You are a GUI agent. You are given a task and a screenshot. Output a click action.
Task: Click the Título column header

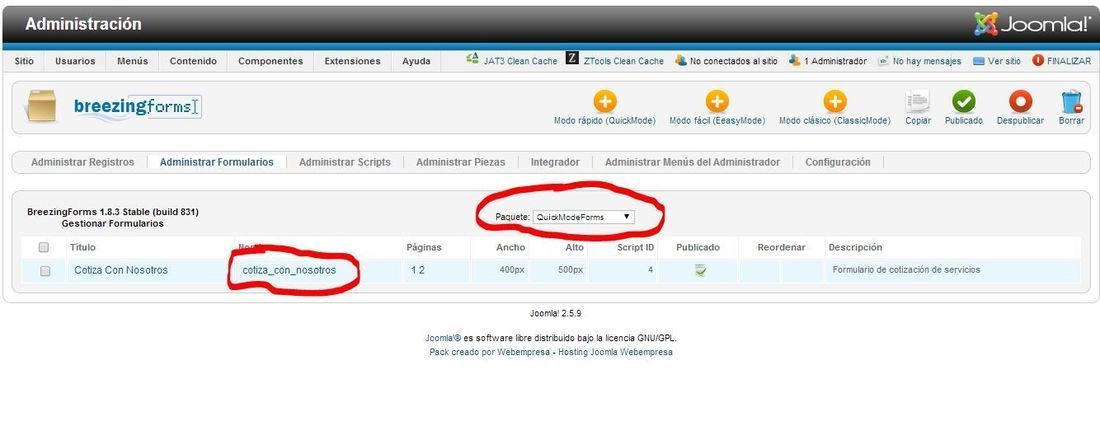click(83, 248)
